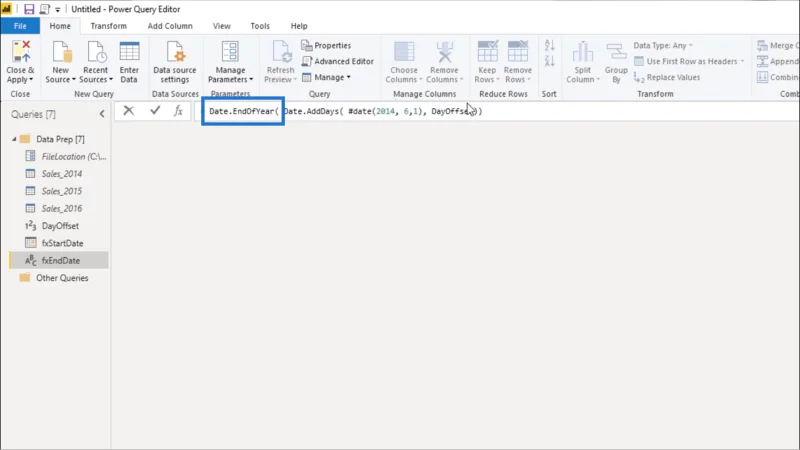Select the Other Queries folder
This screenshot has height=450, width=800.
(x=54, y=278)
